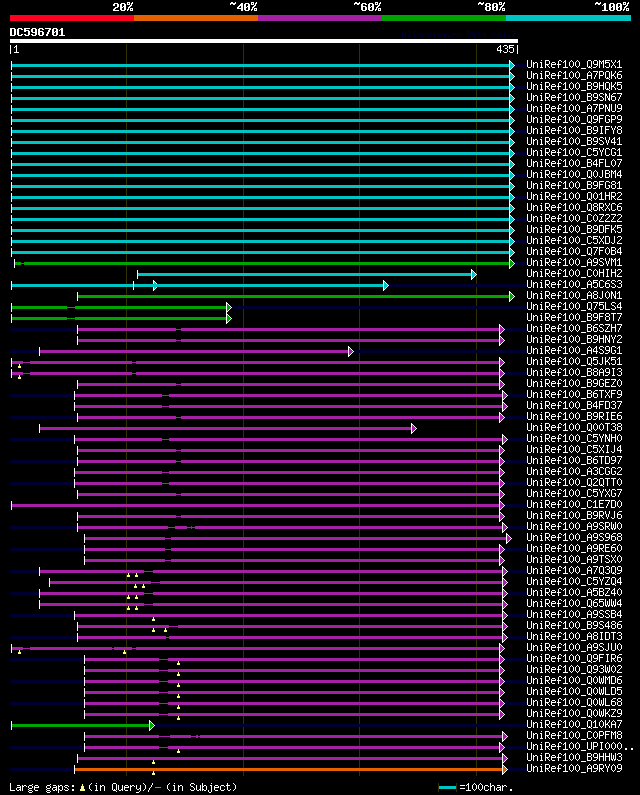Select the UniRef100_Q0WKZ9 label
Screen dimensions: 640x795
(x=574, y=713)
